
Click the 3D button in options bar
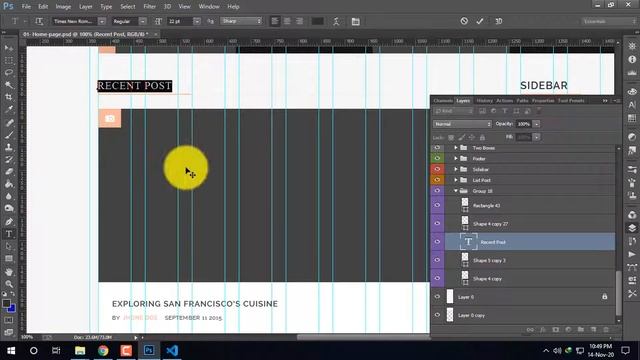coord(498,21)
